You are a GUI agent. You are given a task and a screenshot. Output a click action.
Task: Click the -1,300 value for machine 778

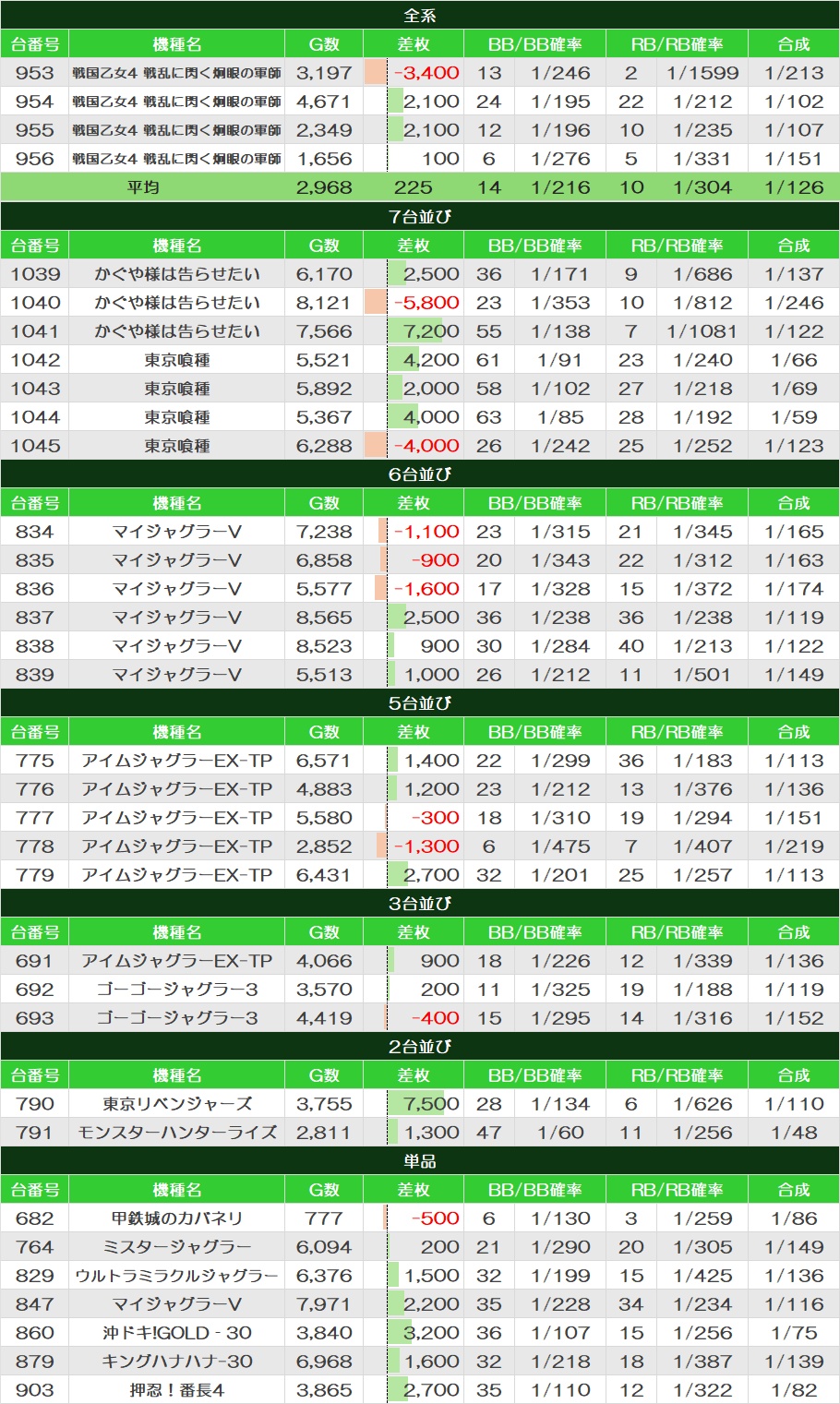[x=426, y=846]
